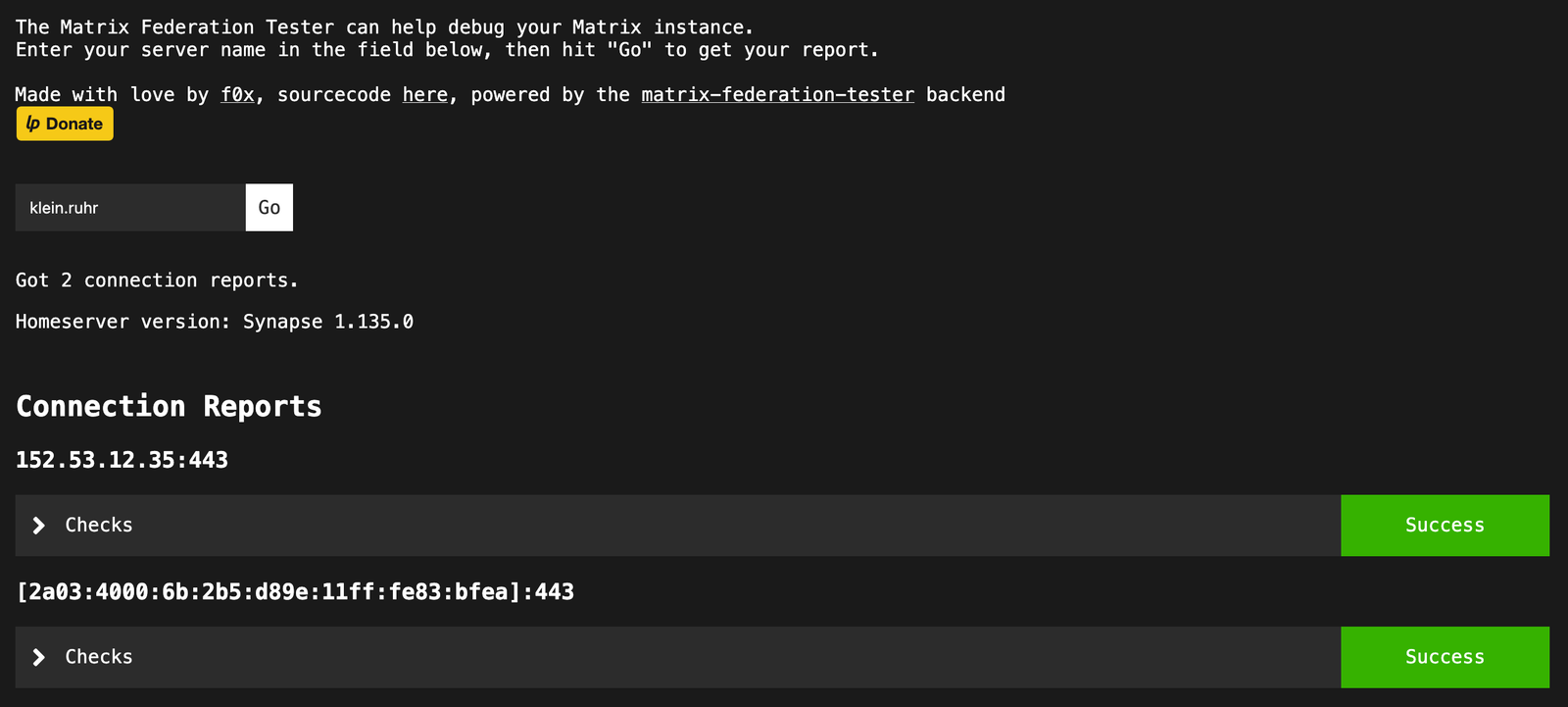Image resolution: width=1568 pixels, height=707 pixels.
Task: Click the 'Got 2 connection reports' text
Action: tap(157, 280)
